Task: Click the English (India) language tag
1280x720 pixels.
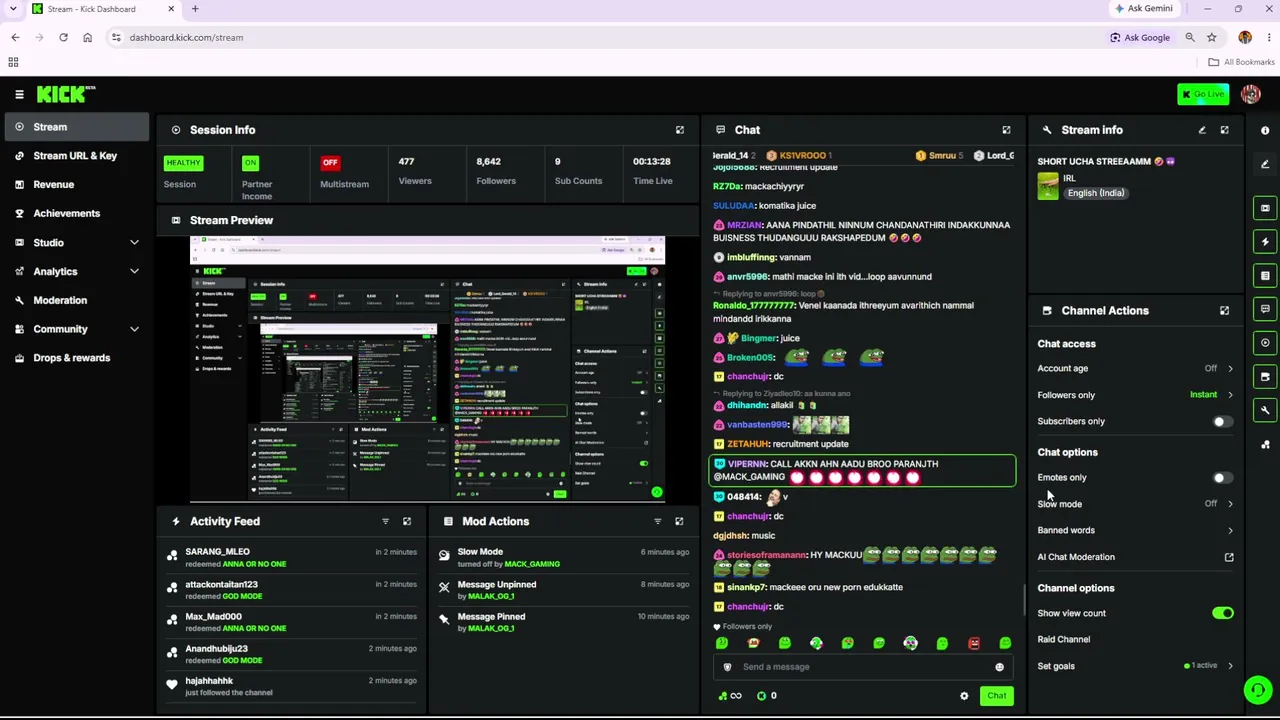Action: [x=1095, y=193]
